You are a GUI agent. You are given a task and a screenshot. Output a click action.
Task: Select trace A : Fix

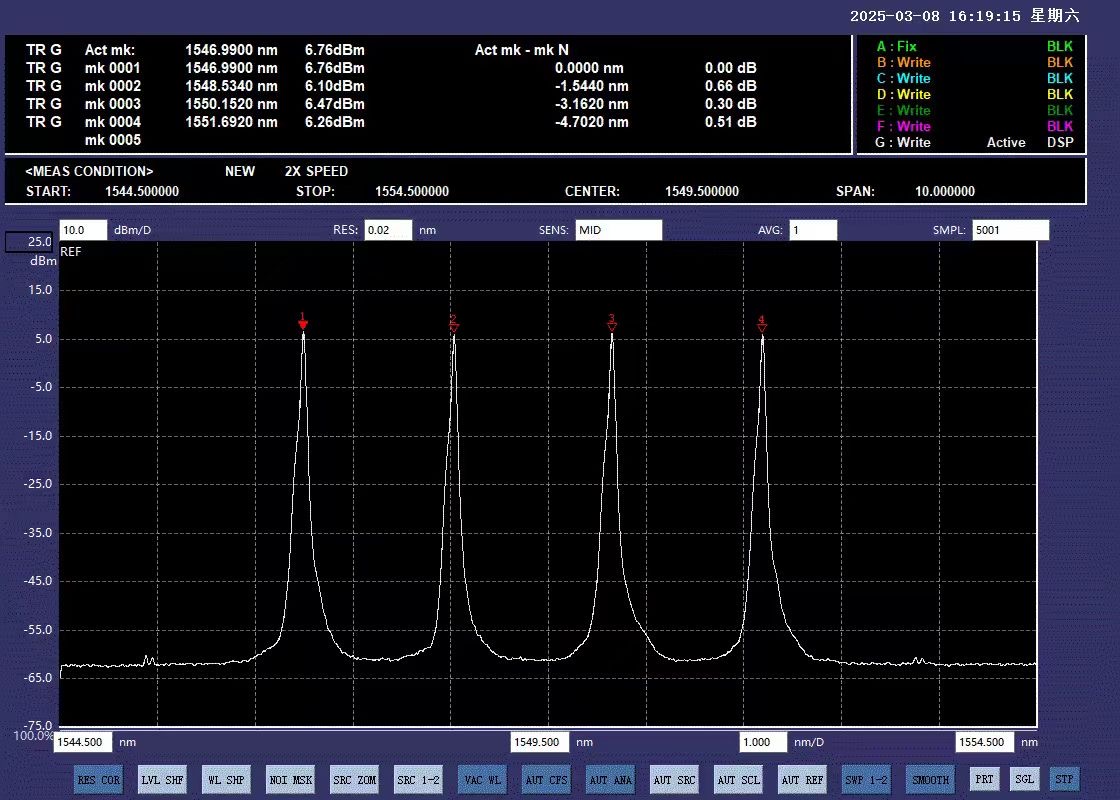[896, 46]
